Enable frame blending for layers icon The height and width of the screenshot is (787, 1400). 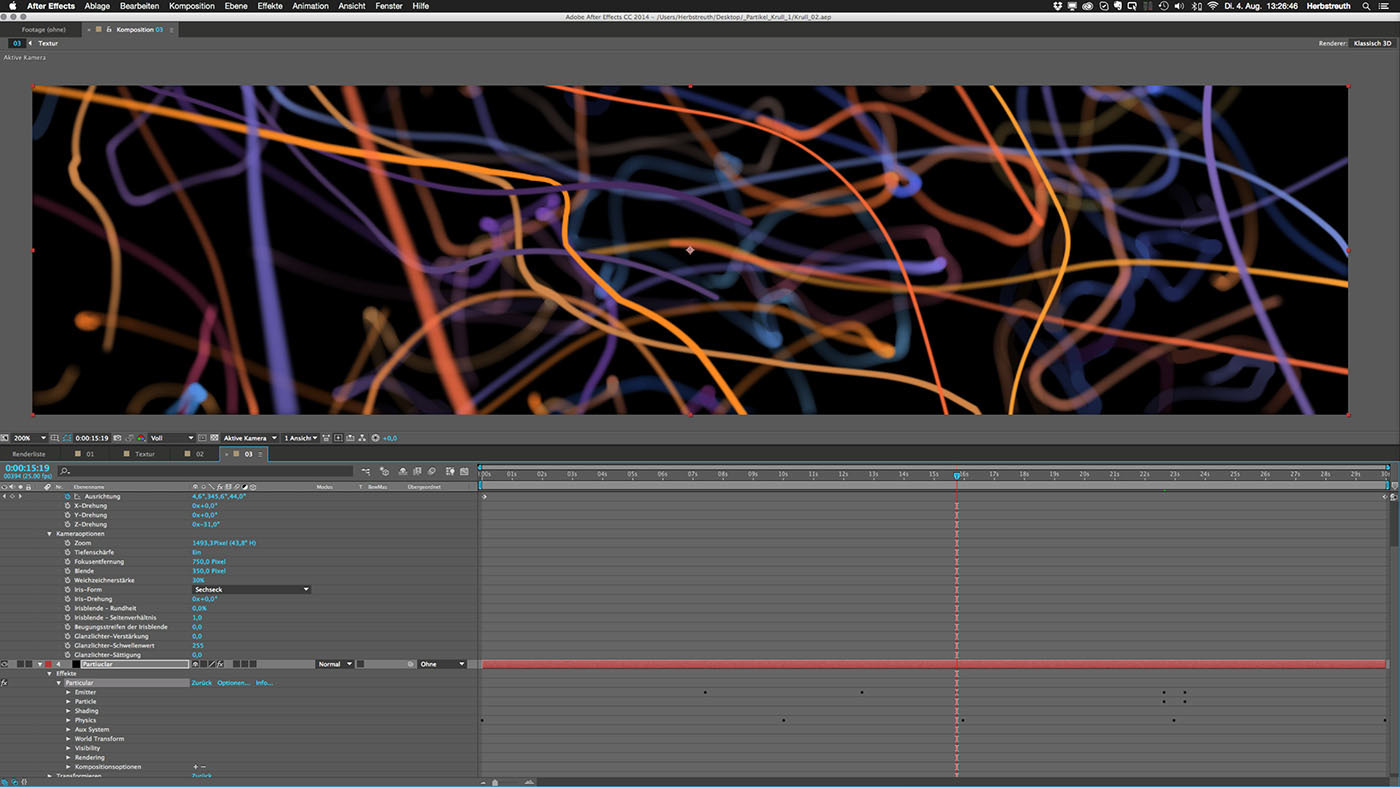417,471
